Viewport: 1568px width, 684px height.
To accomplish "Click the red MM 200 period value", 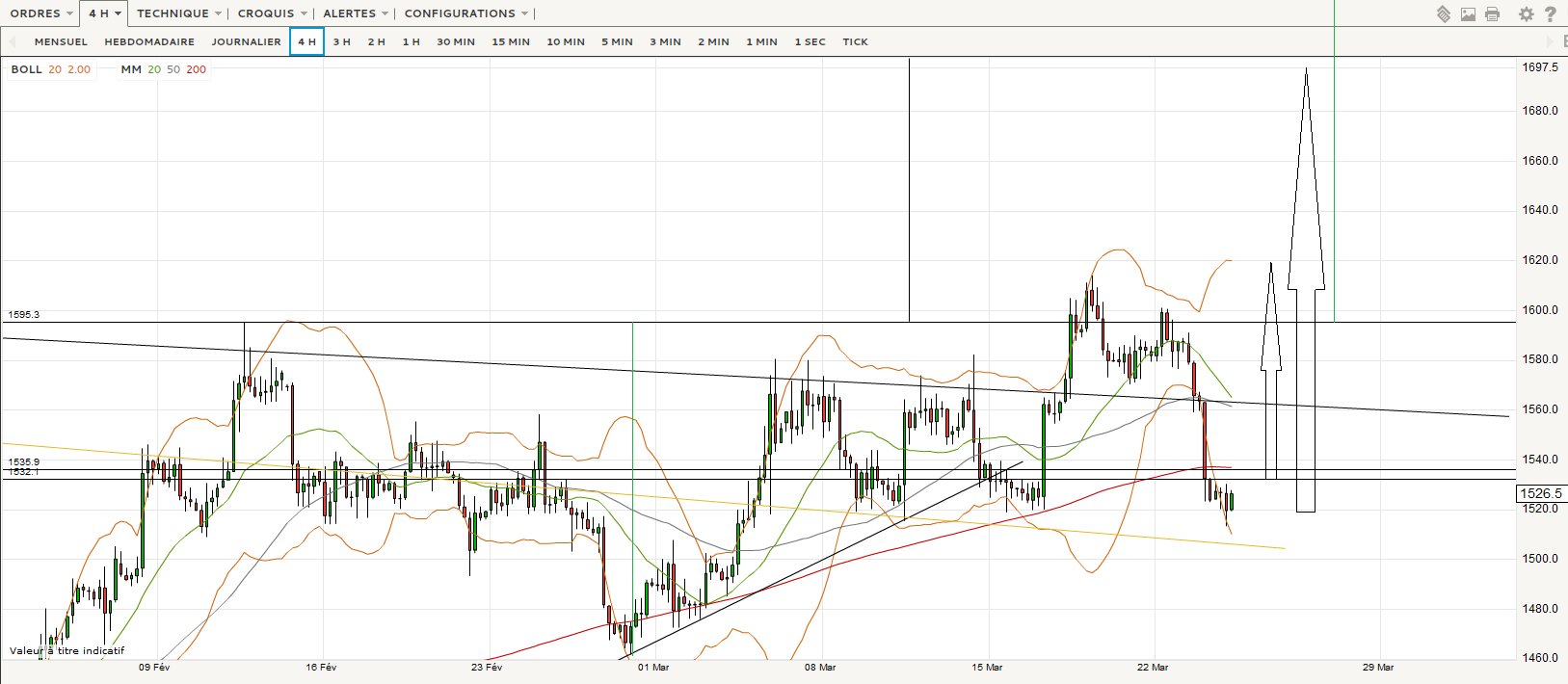I will [196, 69].
